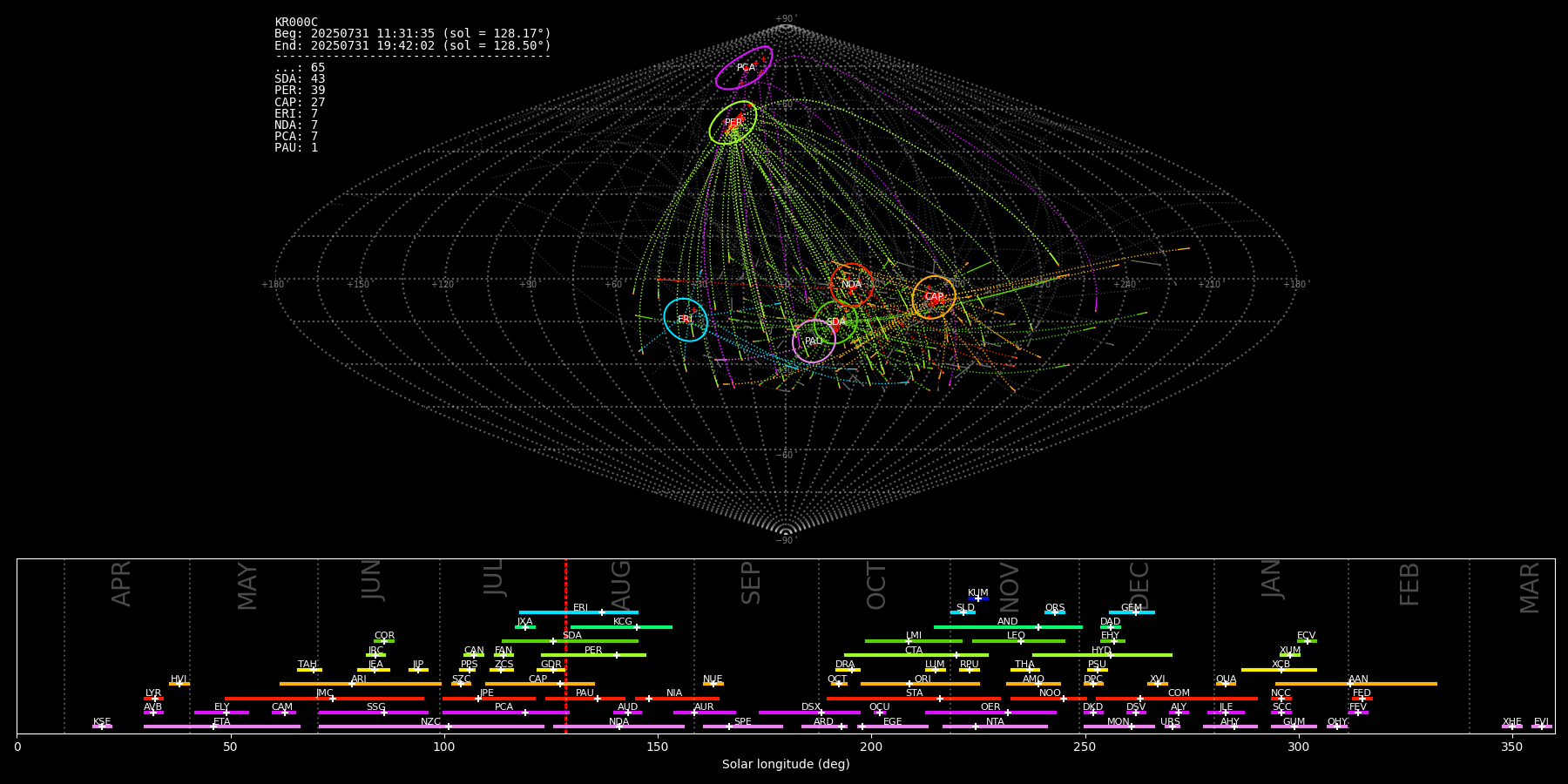Click the 'CAP: 27' legend count

coord(300,102)
